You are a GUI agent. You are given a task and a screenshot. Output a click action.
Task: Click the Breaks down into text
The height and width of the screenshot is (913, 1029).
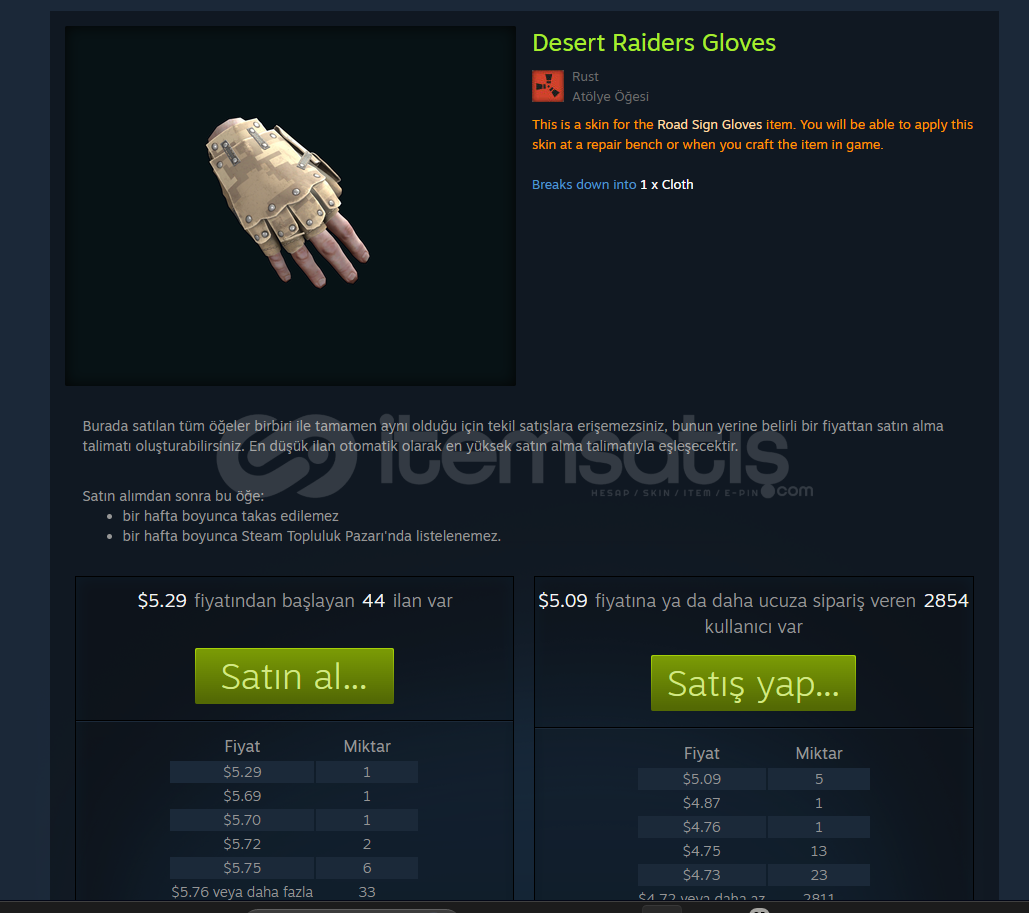pyautogui.click(x=584, y=184)
